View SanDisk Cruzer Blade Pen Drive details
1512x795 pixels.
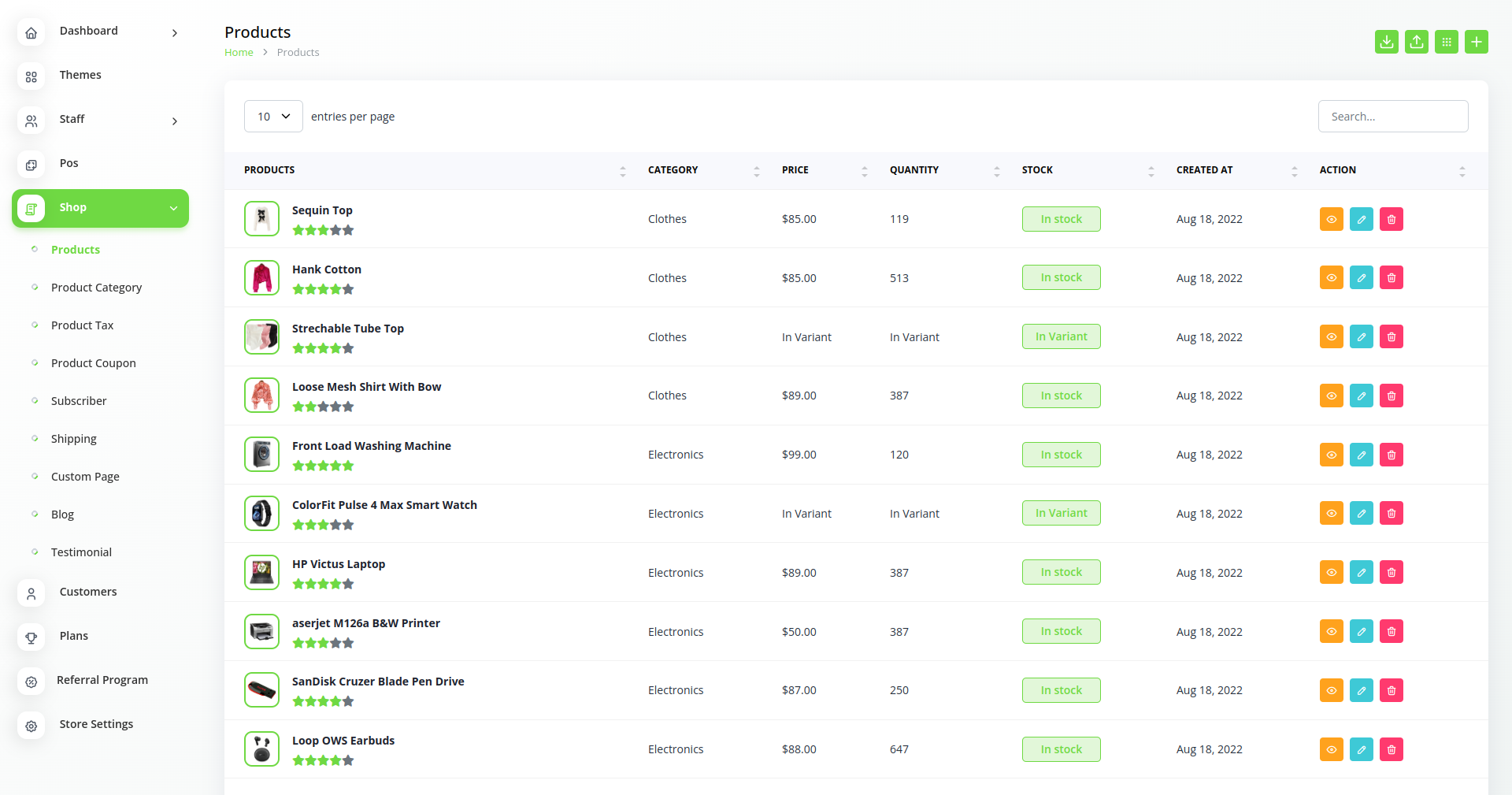coord(1331,690)
